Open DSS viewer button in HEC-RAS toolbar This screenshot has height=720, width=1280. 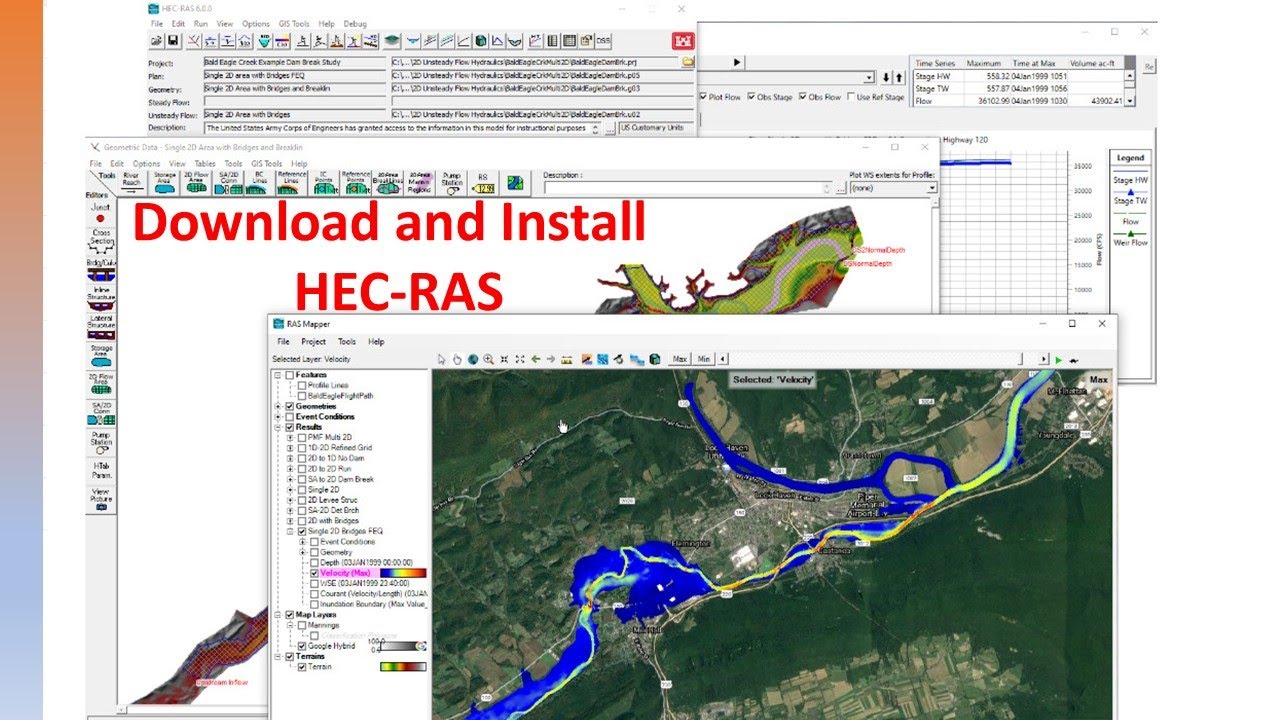click(603, 41)
